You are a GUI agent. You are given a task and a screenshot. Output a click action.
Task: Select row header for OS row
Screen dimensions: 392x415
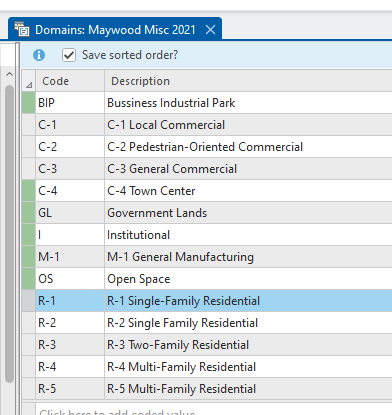[x=29, y=279]
